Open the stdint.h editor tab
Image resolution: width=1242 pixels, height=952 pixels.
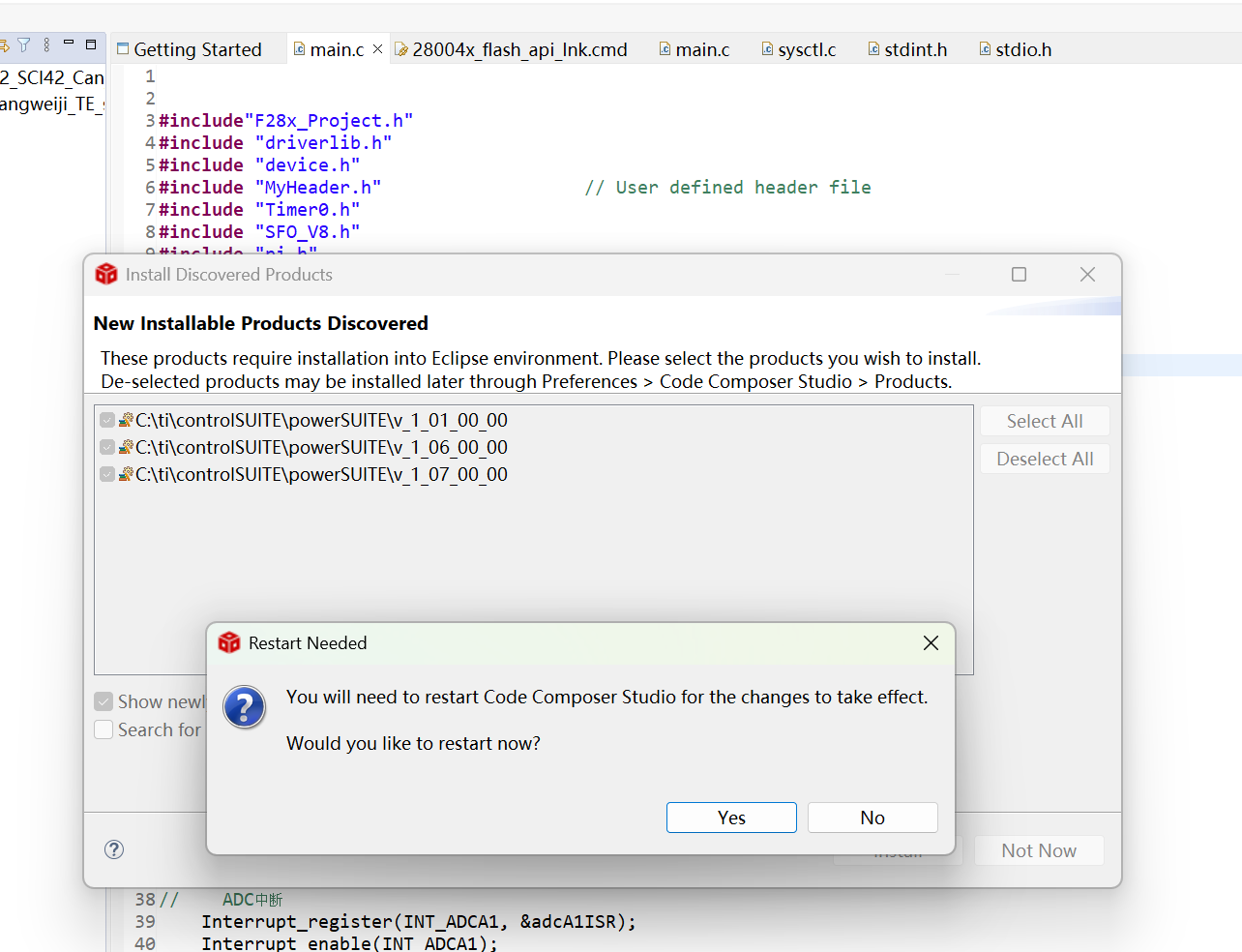point(907,49)
